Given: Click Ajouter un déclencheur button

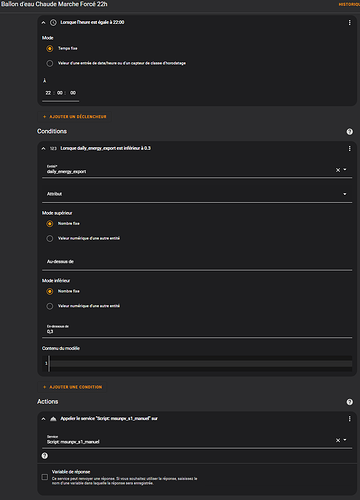Looking at the screenshot, I should (x=75, y=117).
